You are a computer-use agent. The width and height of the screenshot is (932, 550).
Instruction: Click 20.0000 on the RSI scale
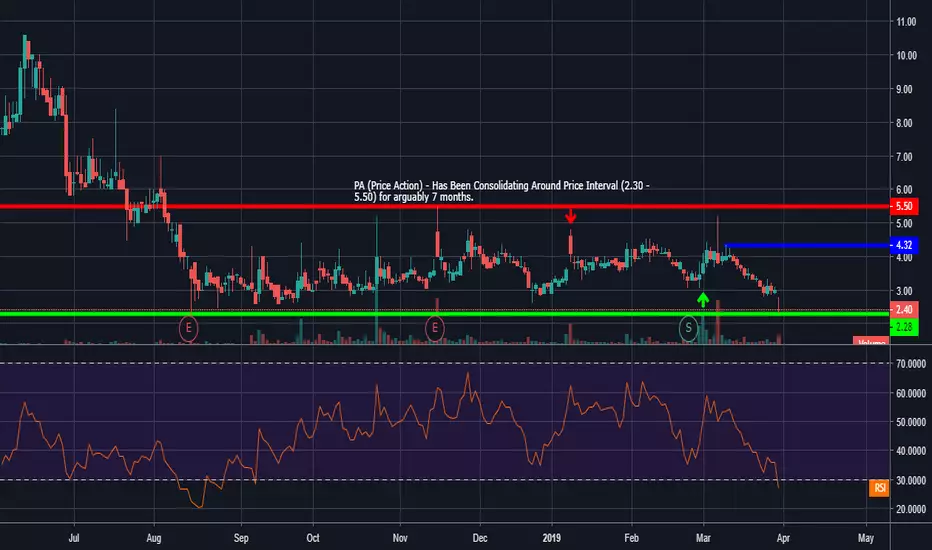(x=911, y=509)
